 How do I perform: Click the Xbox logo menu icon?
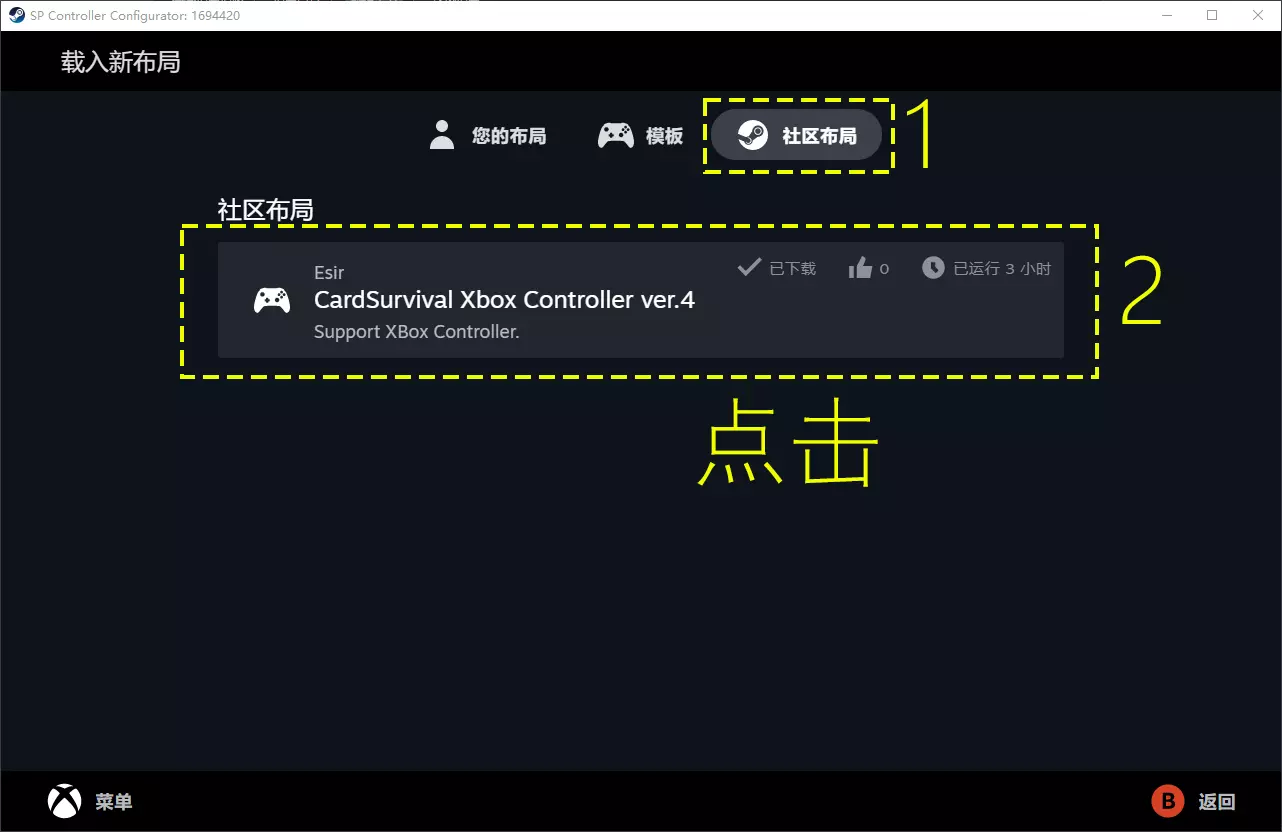65,801
